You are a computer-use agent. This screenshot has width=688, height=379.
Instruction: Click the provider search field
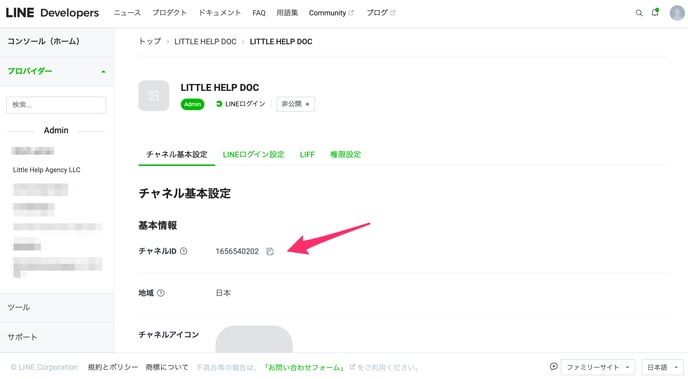pos(56,105)
